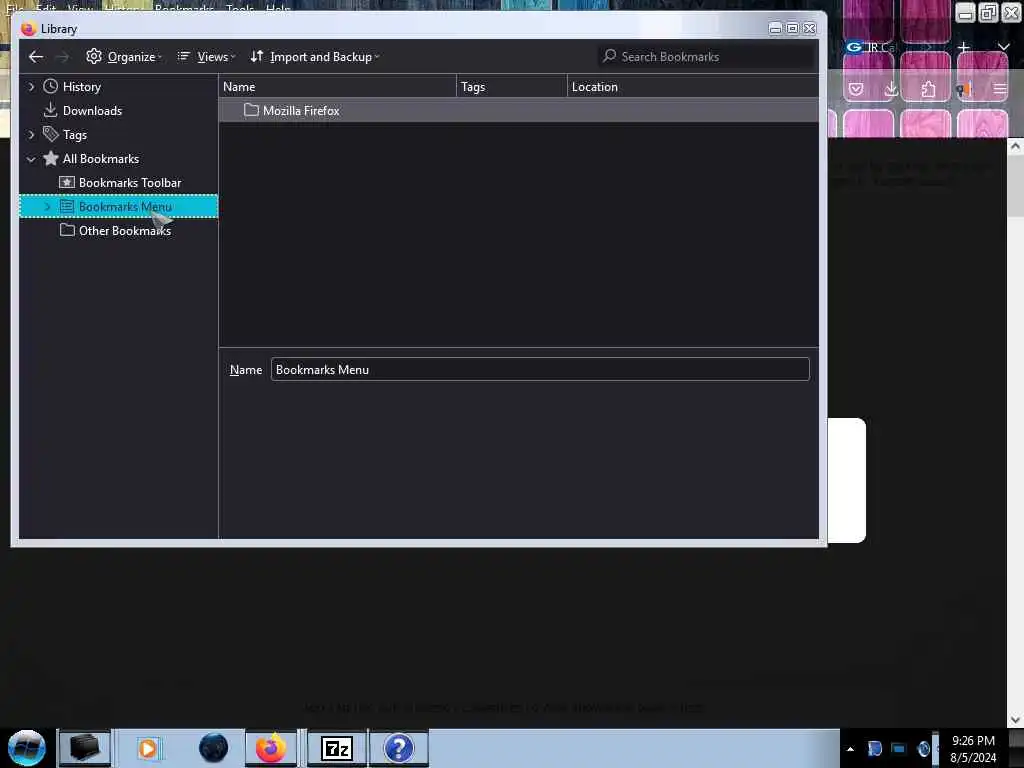Click the clock showing 9:26 PM
The width and height of the screenshot is (1024, 768).
coord(973,749)
